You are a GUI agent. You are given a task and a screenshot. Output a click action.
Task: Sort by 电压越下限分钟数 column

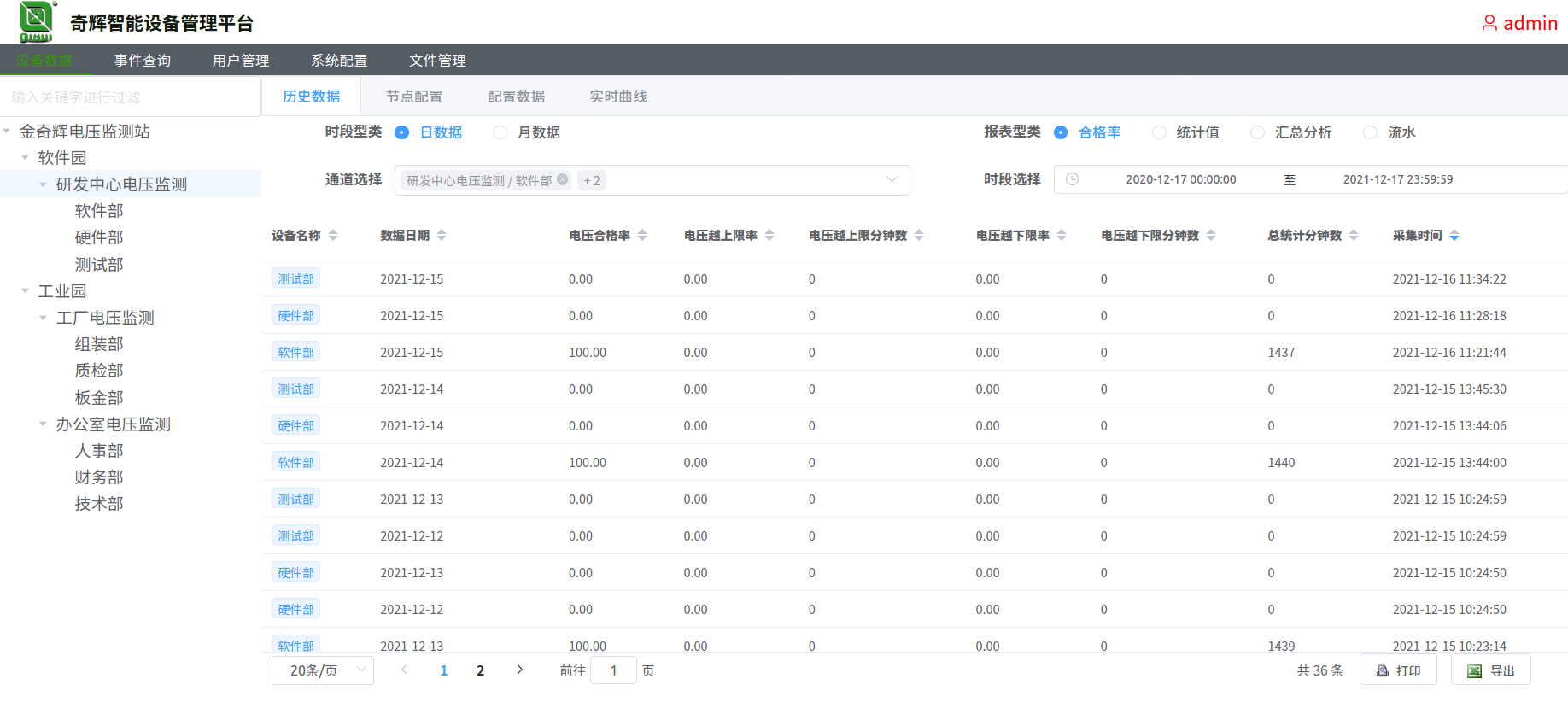point(1211,235)
